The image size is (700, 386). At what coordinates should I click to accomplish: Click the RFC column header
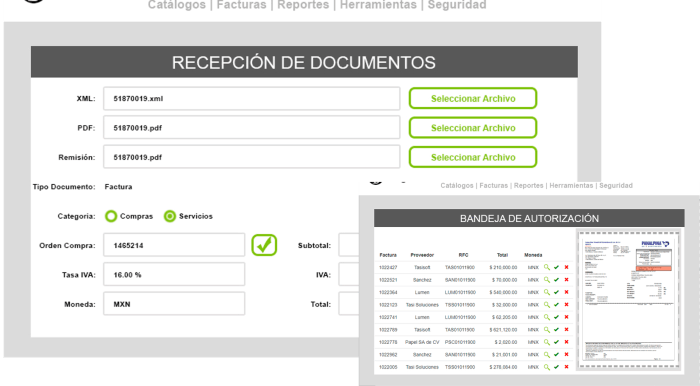[x=463, y=255]
